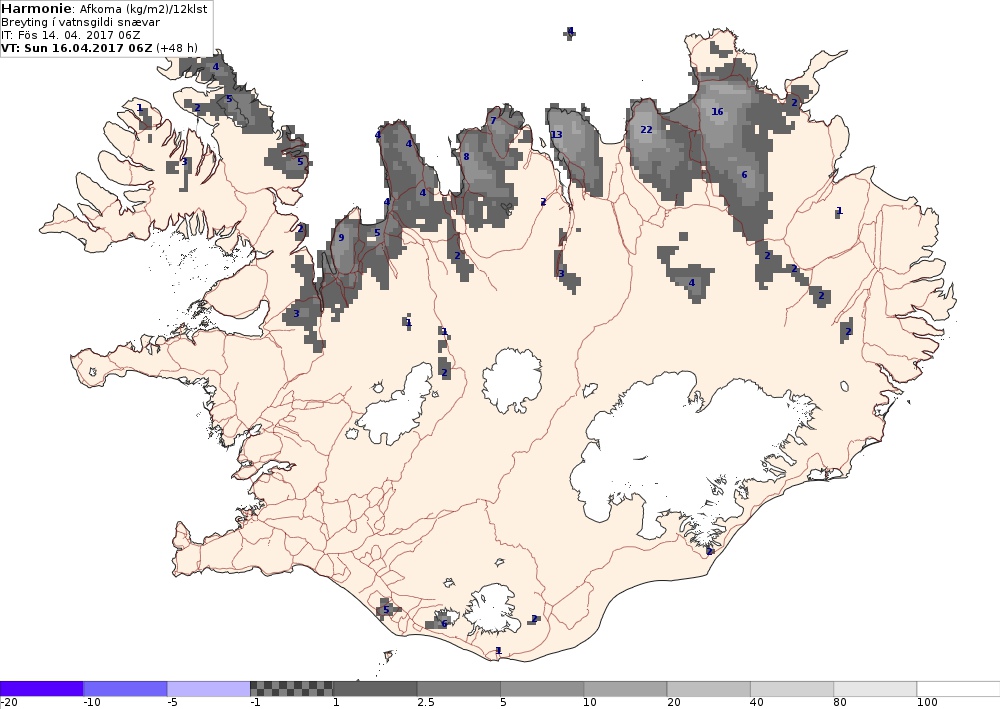Click the checkered -1 to 1 legend swatch
This screenshot has height=709, width=1000.
[291, 689]
